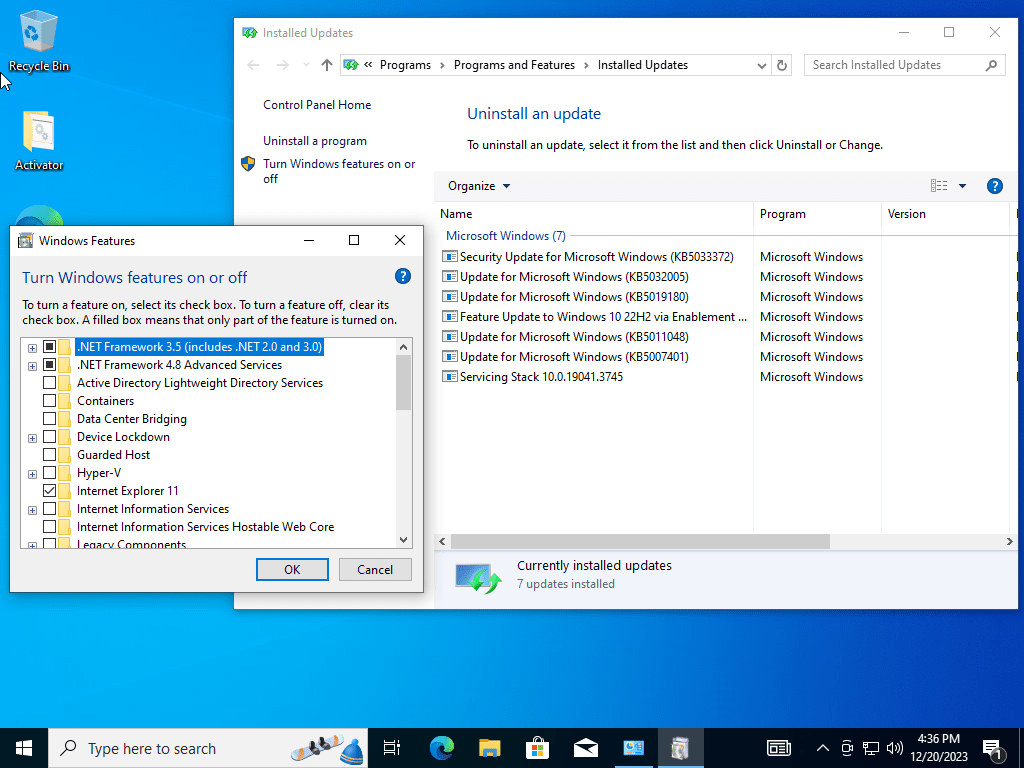Check the Guarded Host checkbox

(x=50, y=455)
